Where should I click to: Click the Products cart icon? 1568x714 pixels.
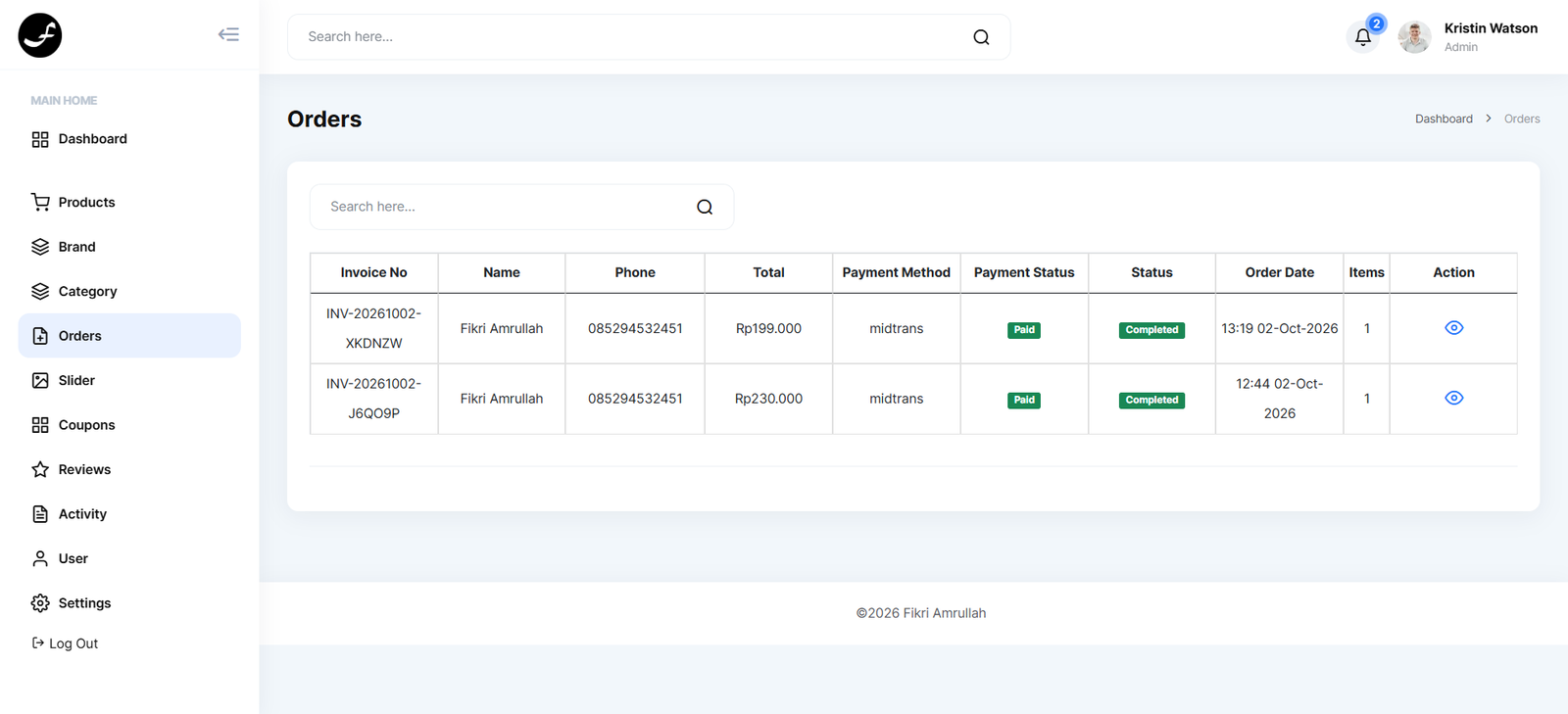(40, 202)
